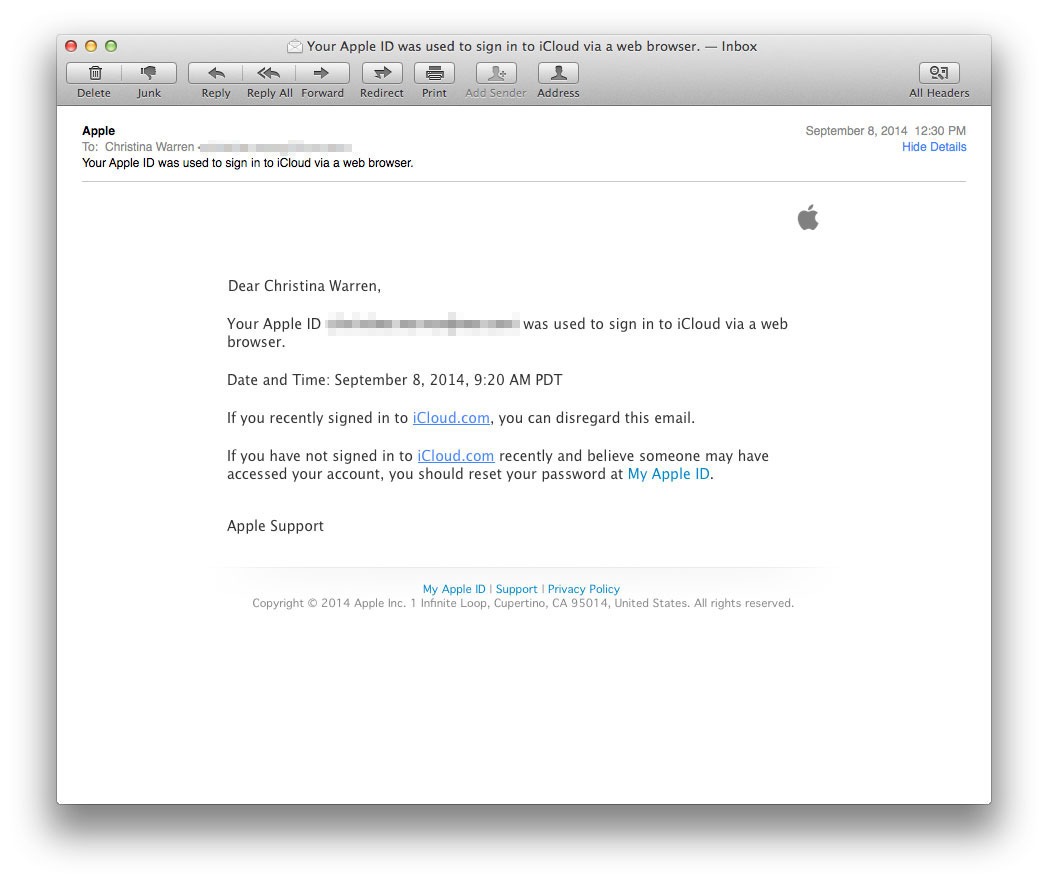Screen dimensions: 1048x883
Task: Click the Delete trash icon
Action: coord(95,73)
